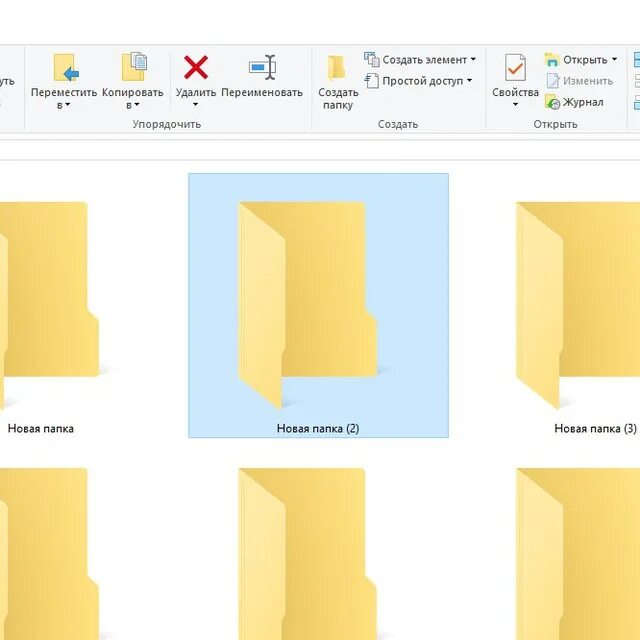Click the Простой доступ icon
This screenshot has height=640, width=640.
pos(371,80)
